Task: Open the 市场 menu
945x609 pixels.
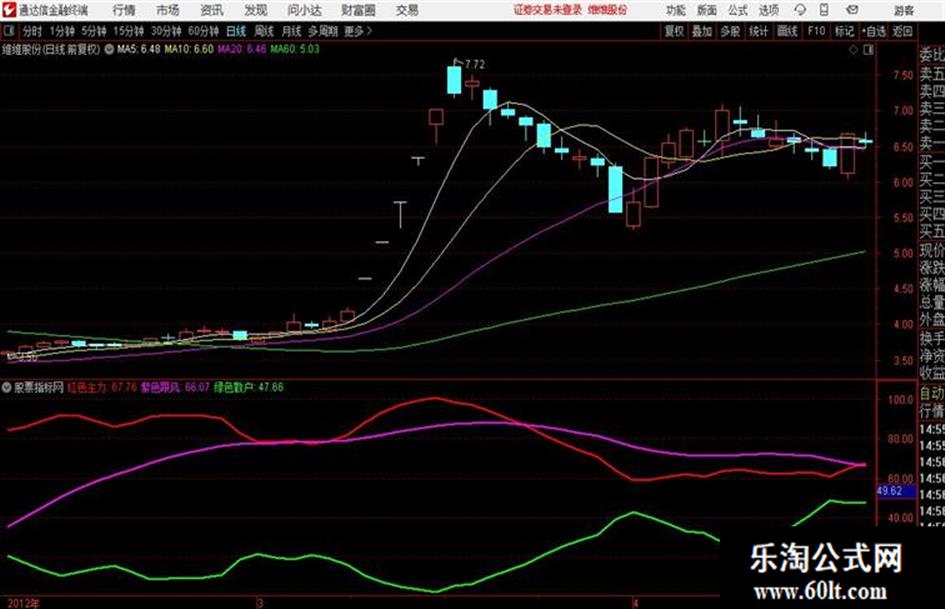Action: (168, 10)
